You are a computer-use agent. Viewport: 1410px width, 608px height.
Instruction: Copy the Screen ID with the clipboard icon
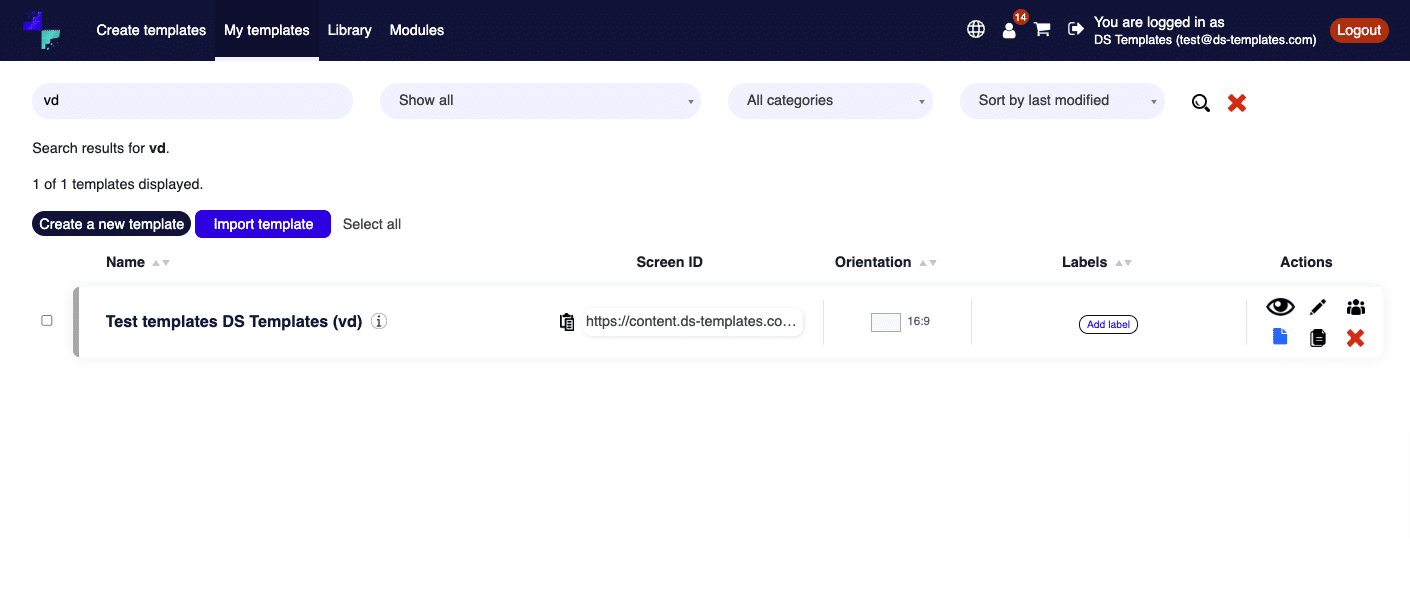(x=566, y=321)
